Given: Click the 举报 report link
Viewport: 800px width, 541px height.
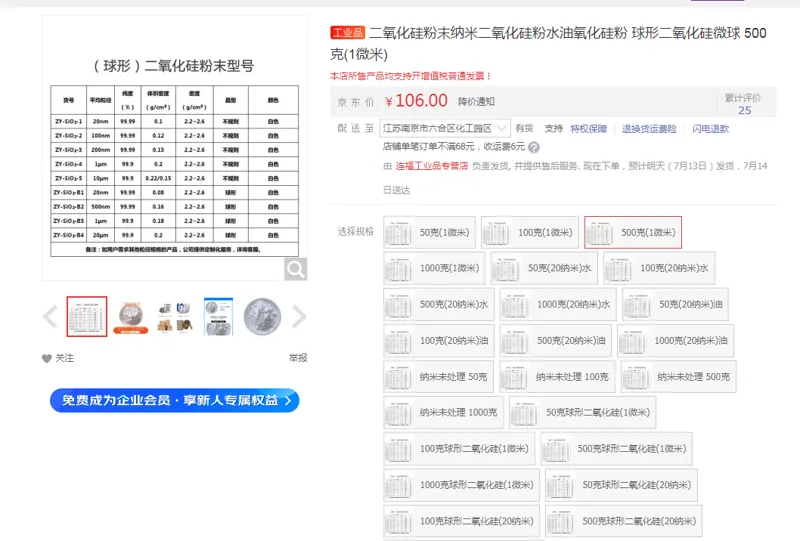Looking at the screenshot, I should (298, 358).
